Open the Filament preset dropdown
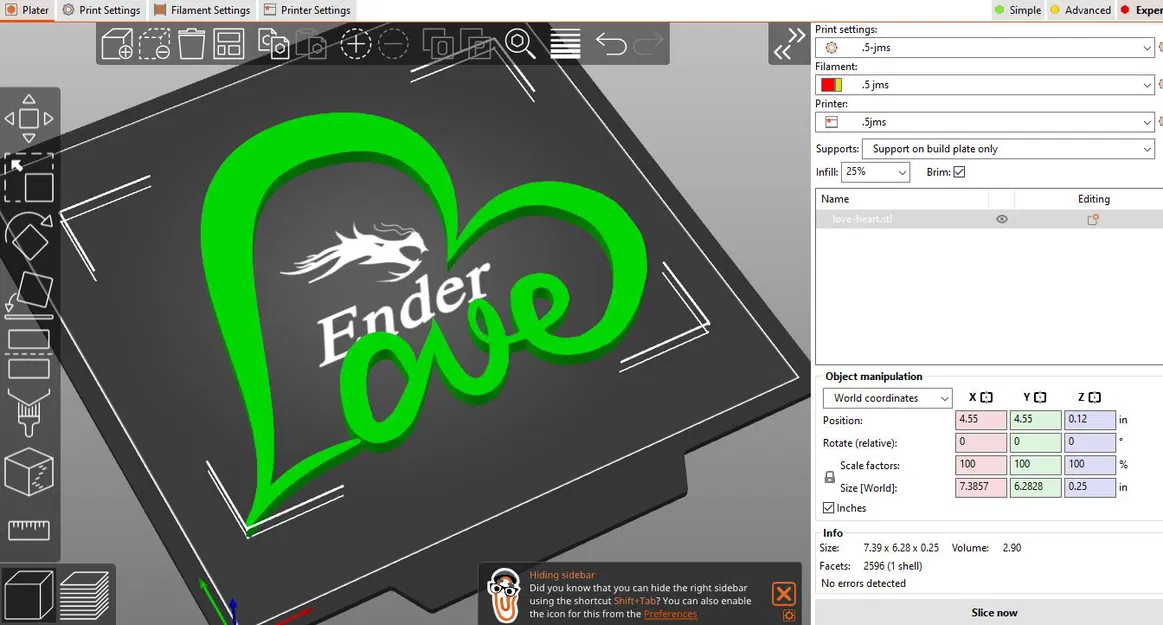The image size is (1163, 625). point(985,85)
